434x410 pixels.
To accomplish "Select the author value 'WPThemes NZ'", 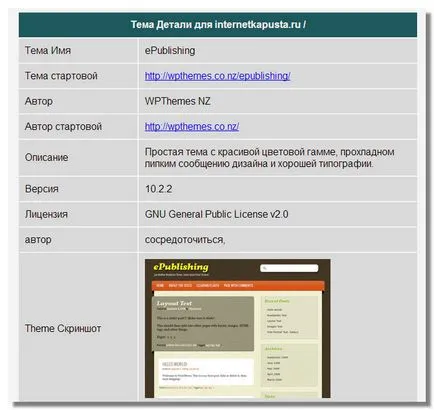I will coord(177,101).
